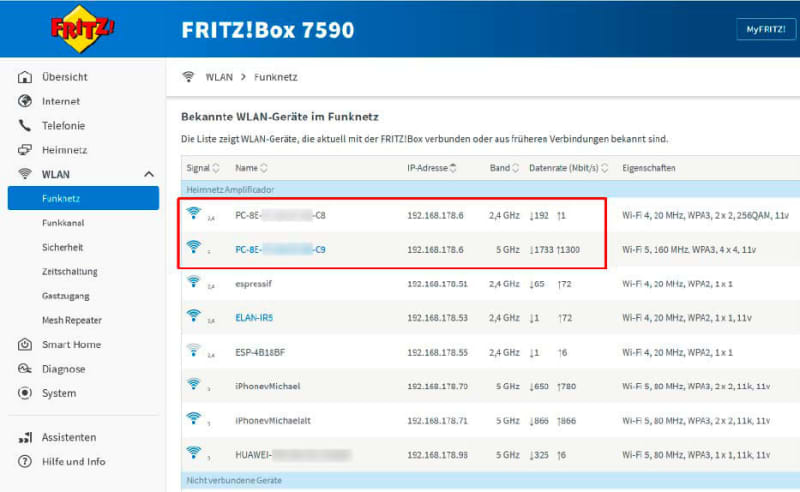Open the Assistenten menu item
The width and height of the screenshot is (800, 492).
click(69, 437)
